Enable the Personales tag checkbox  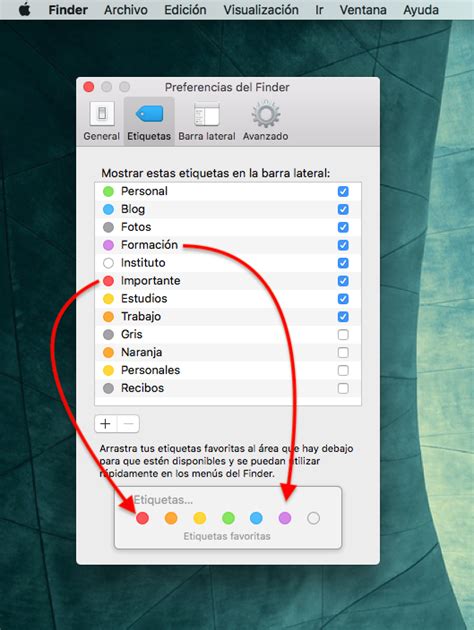point(343,370)
